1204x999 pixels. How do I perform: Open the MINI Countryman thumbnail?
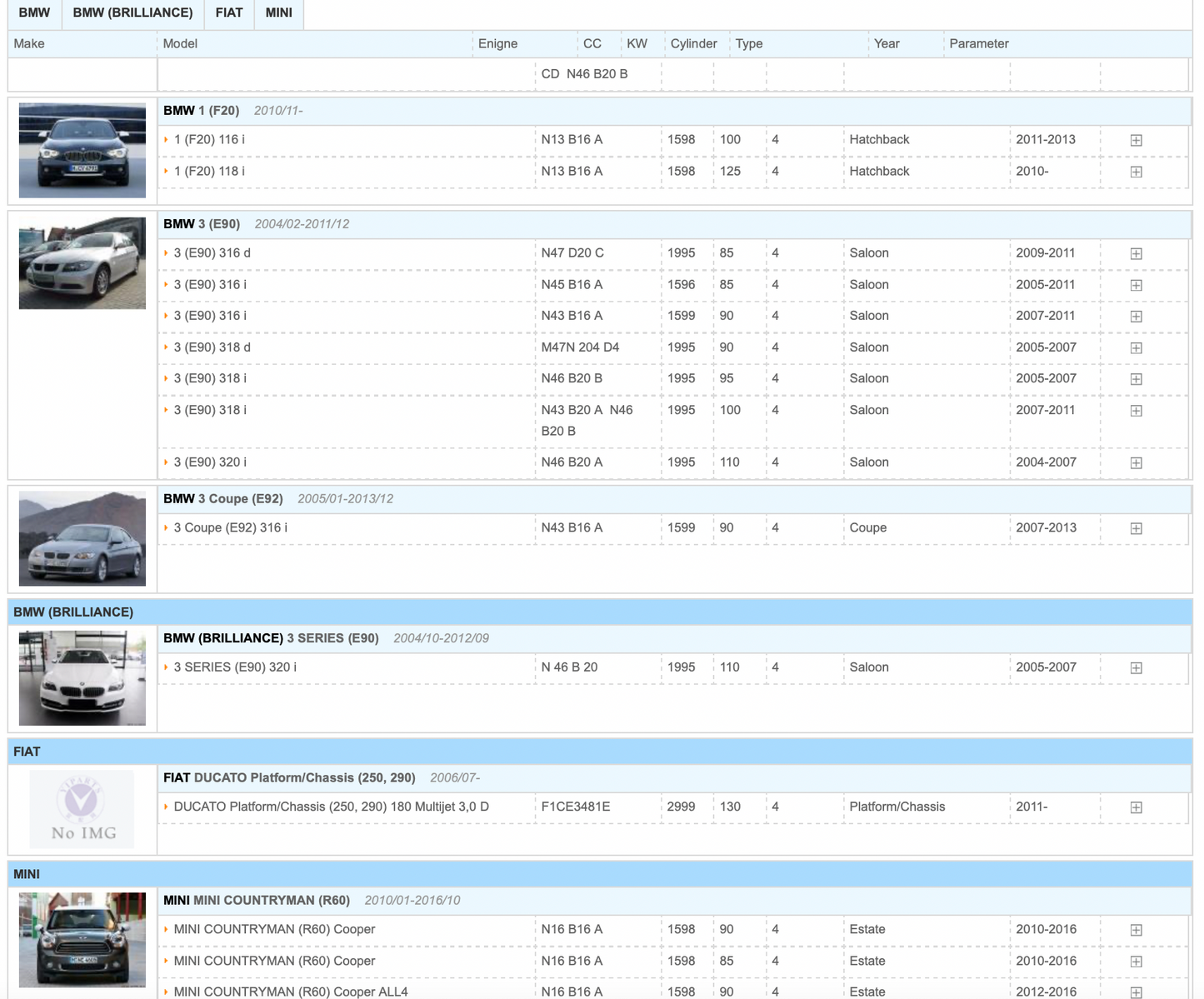[82, 940]
